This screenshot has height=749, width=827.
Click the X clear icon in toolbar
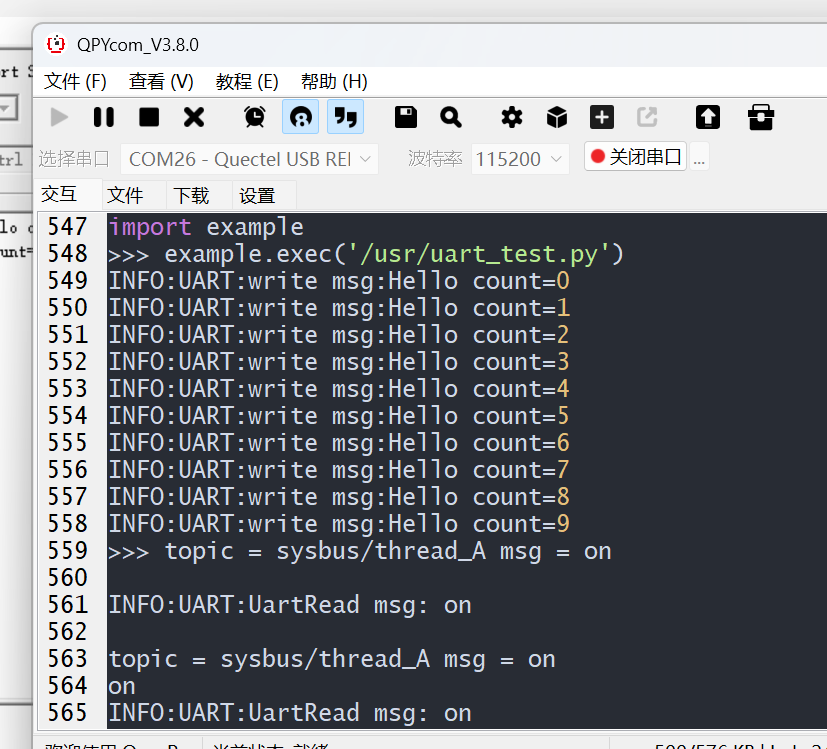(x=194, y=117)
